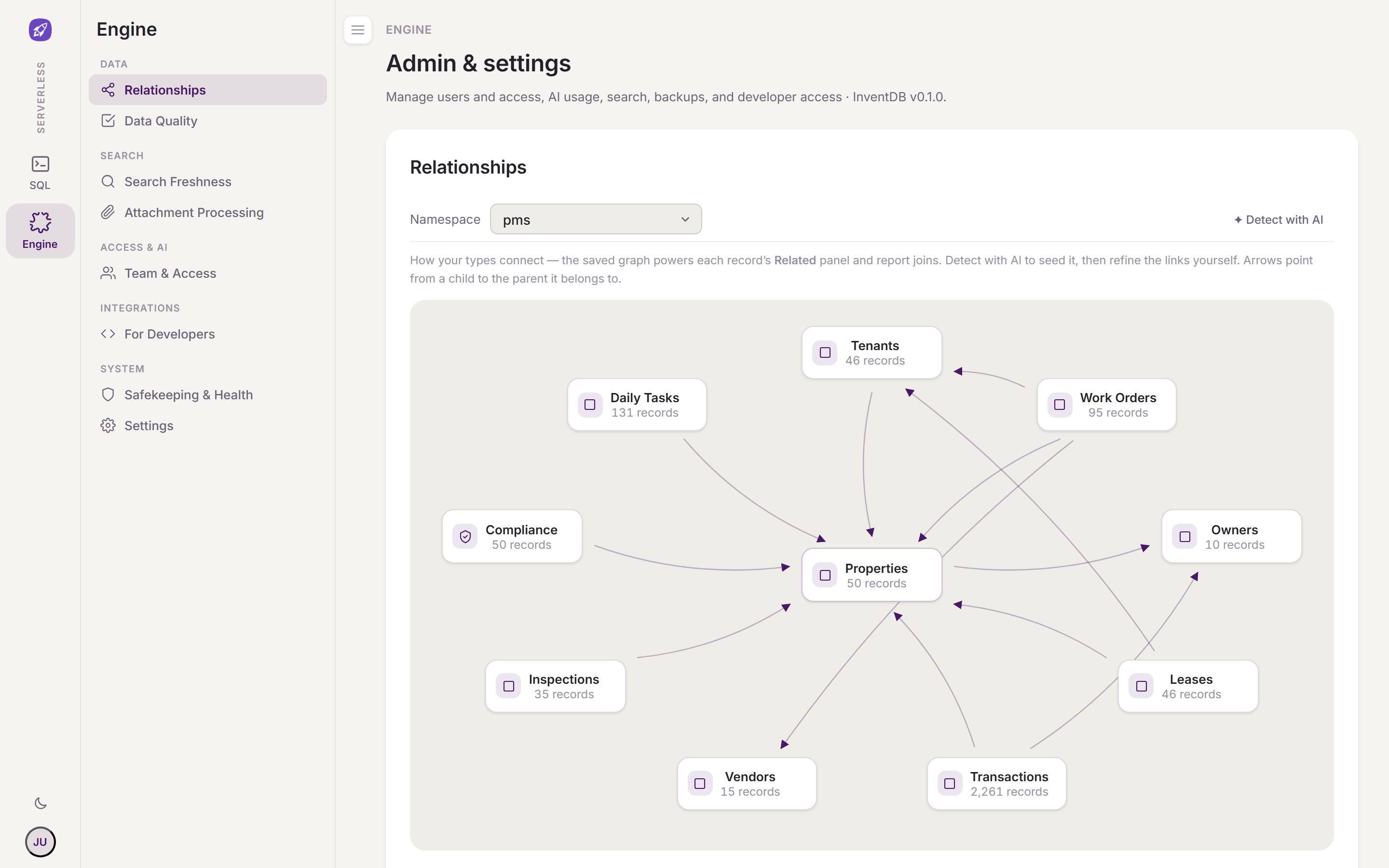The width and height of the screenshot is (1389, 868).
Task: Click the SERVERLESS vertical label
Action: tap(40, 97)
